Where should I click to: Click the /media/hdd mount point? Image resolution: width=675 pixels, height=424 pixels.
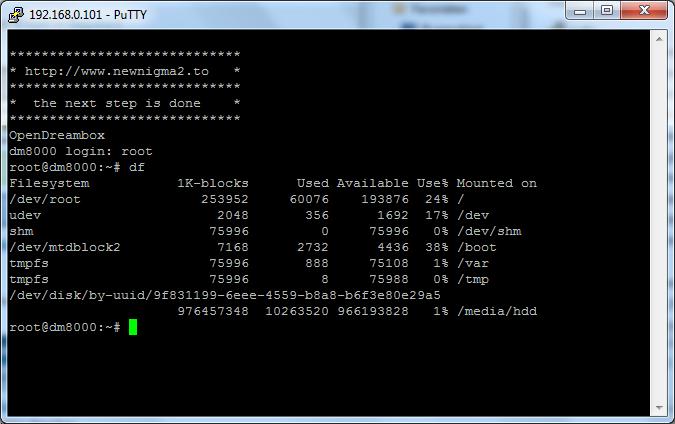(x=497, y=311)
